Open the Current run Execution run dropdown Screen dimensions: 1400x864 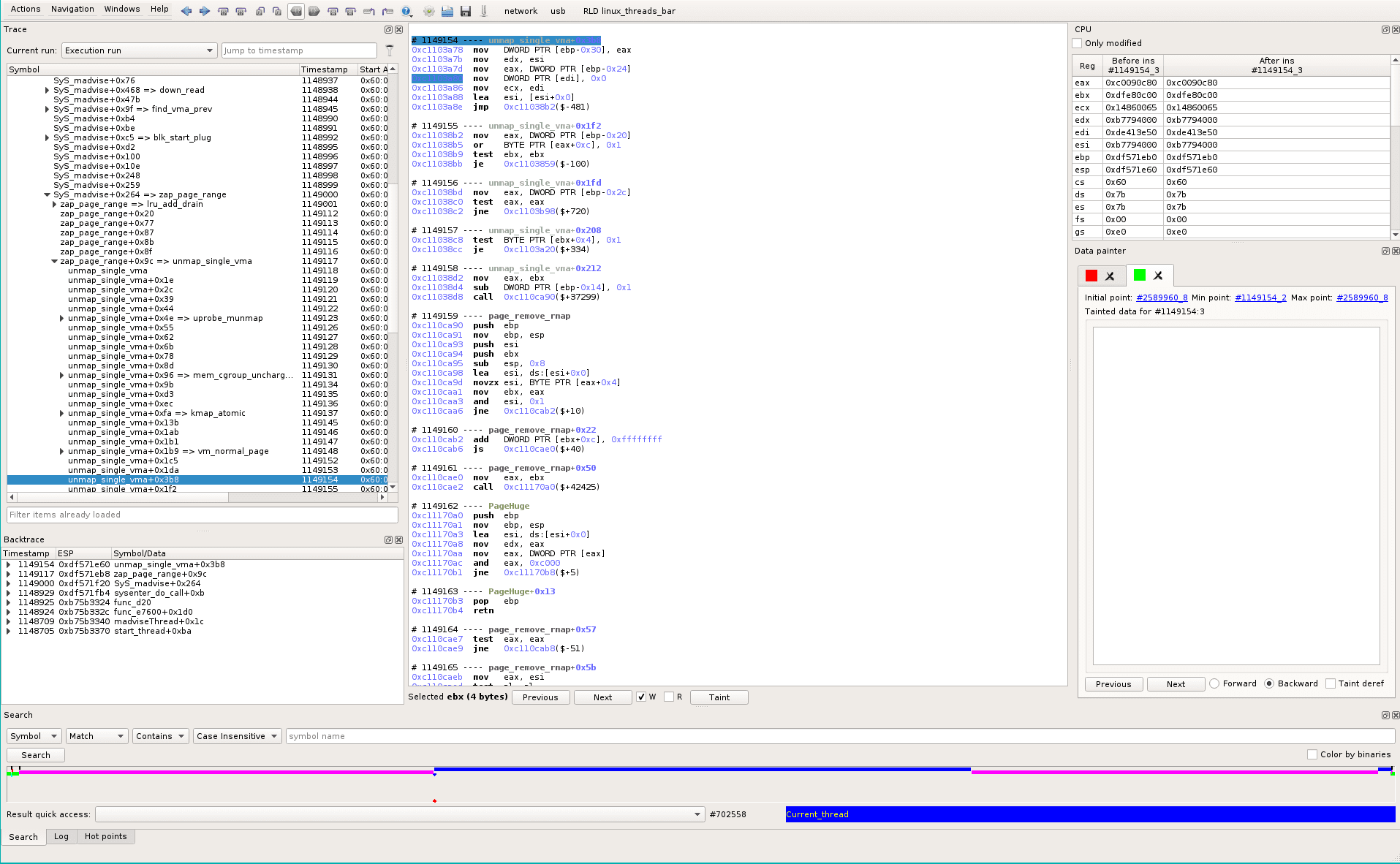pos(139,50)
